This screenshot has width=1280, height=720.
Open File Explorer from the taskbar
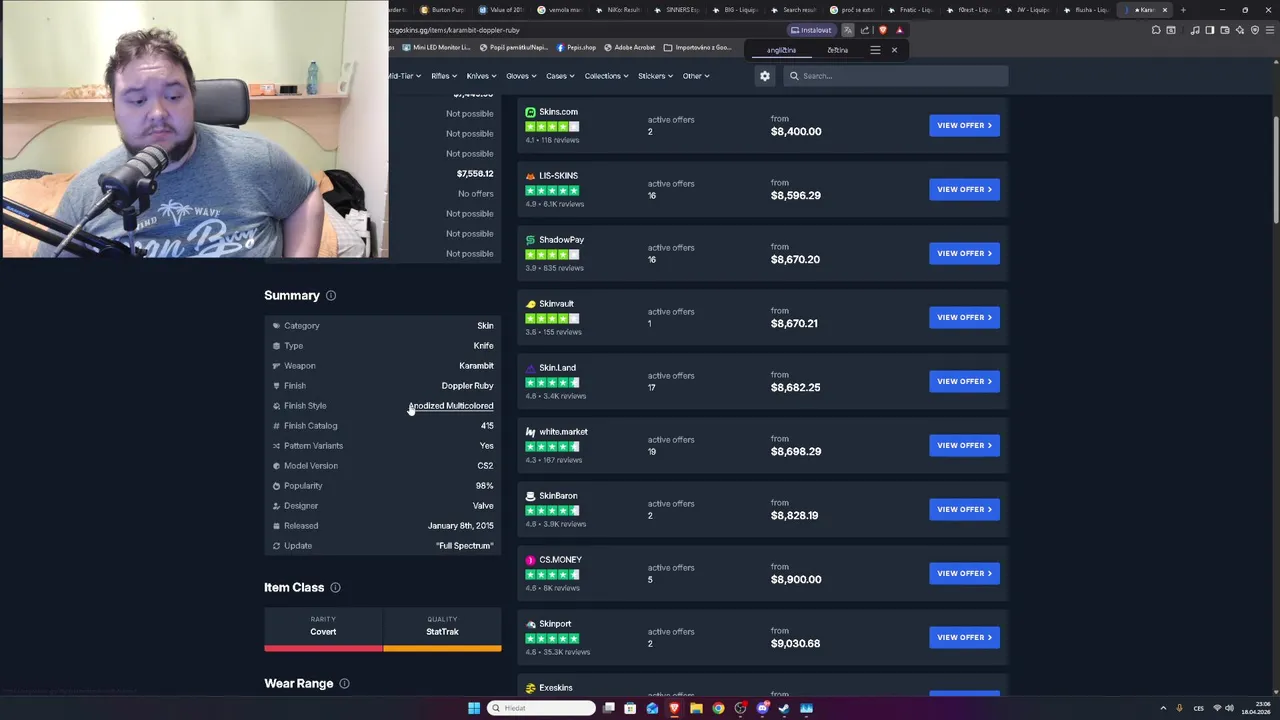pyautogui.click(x=696, y=708)
